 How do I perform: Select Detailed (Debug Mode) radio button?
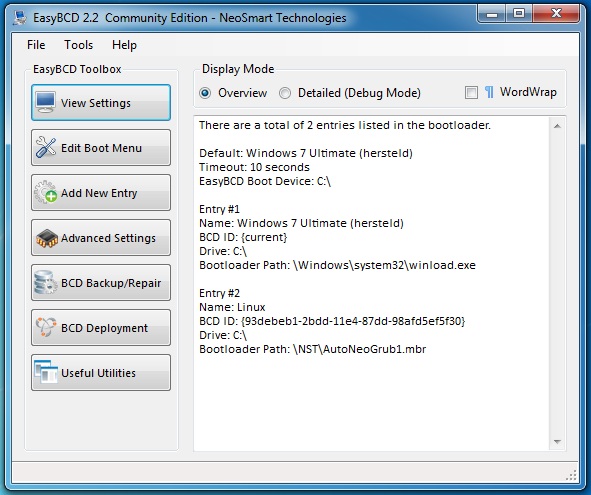tap(285, 93)
